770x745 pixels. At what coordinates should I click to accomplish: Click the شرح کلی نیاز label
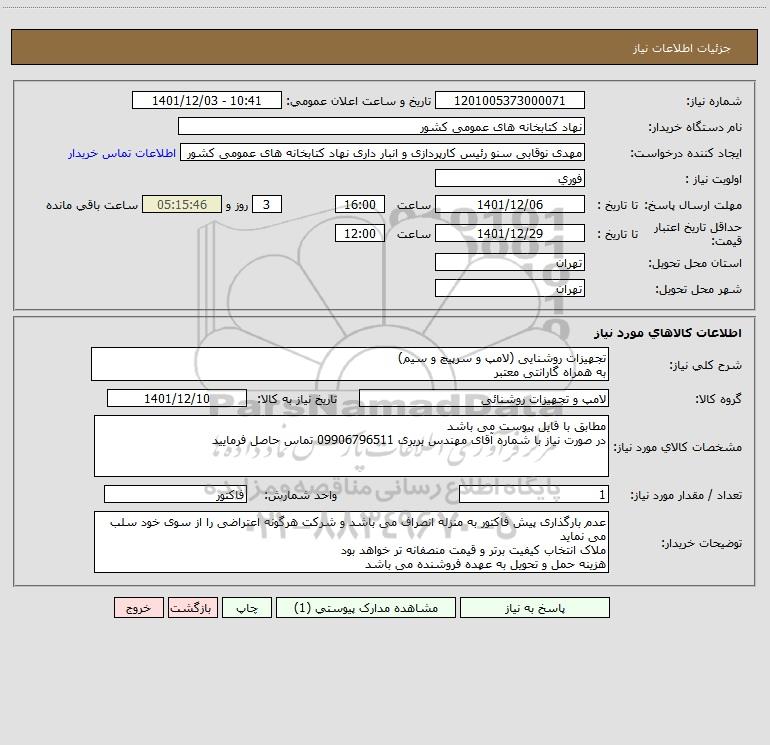(706, 365)
